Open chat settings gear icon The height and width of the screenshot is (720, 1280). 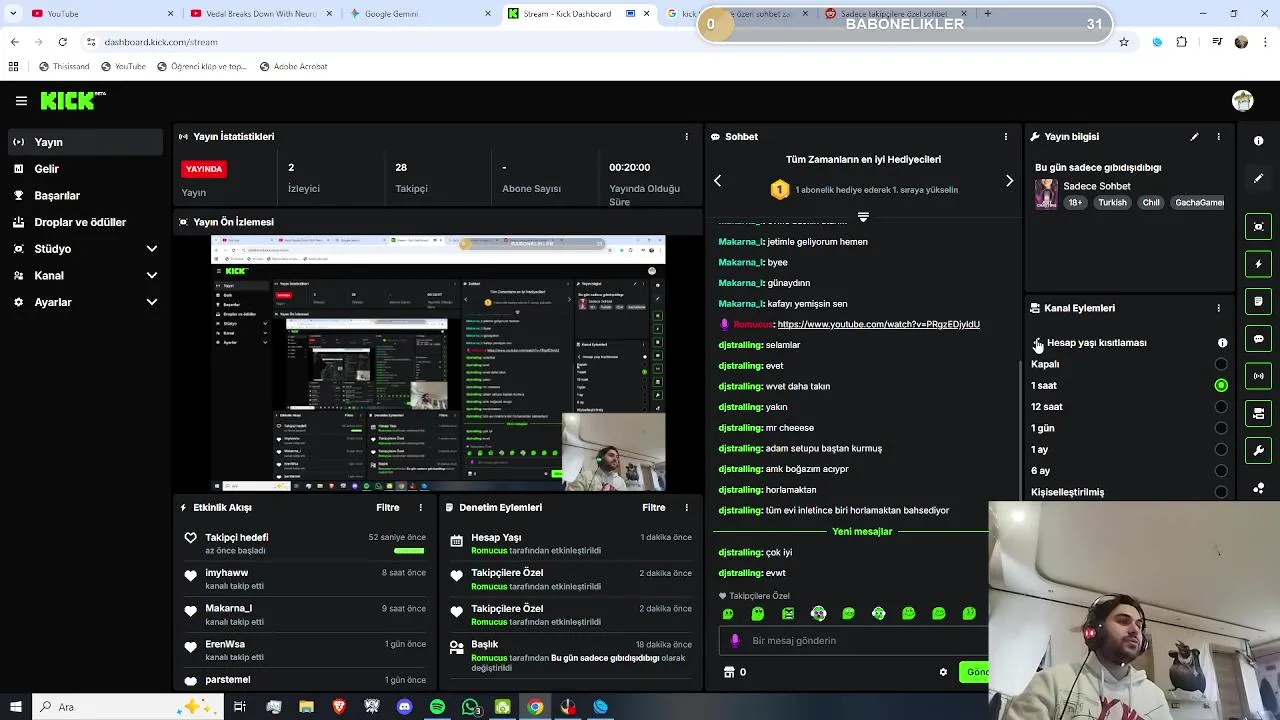point(943,672)
